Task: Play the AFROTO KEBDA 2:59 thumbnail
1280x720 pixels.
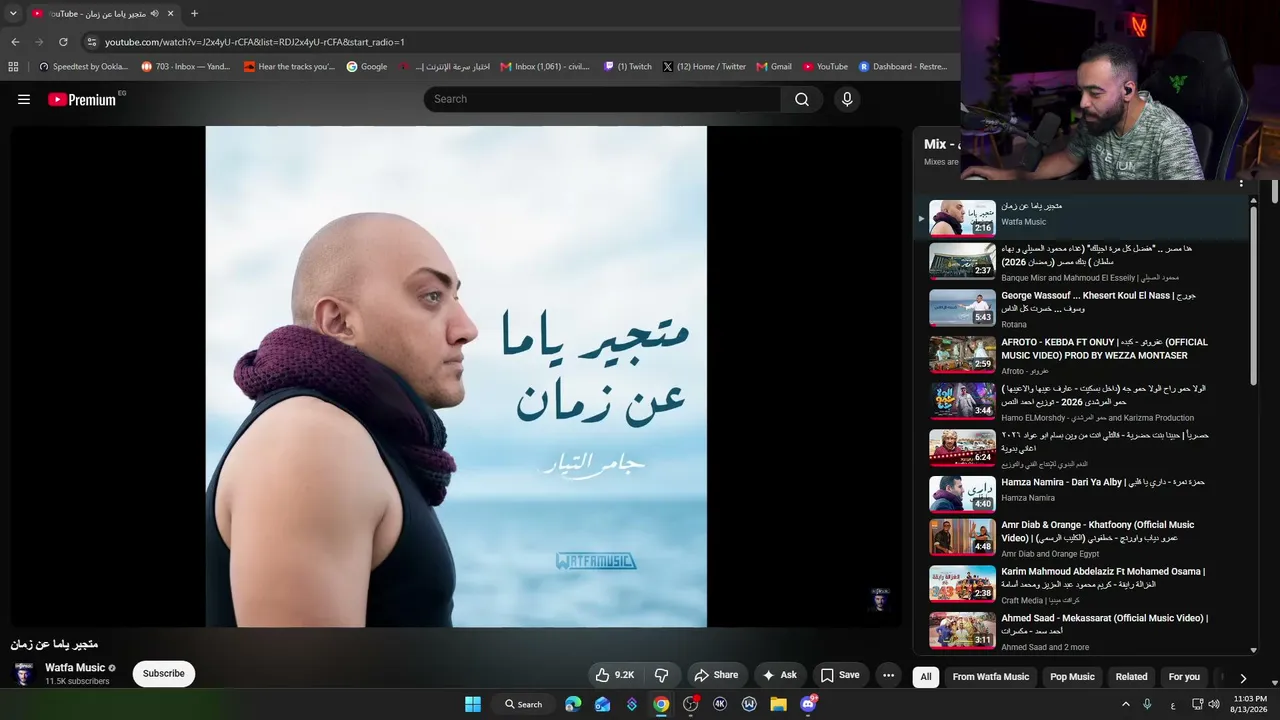Action: (x=962, y=354)
